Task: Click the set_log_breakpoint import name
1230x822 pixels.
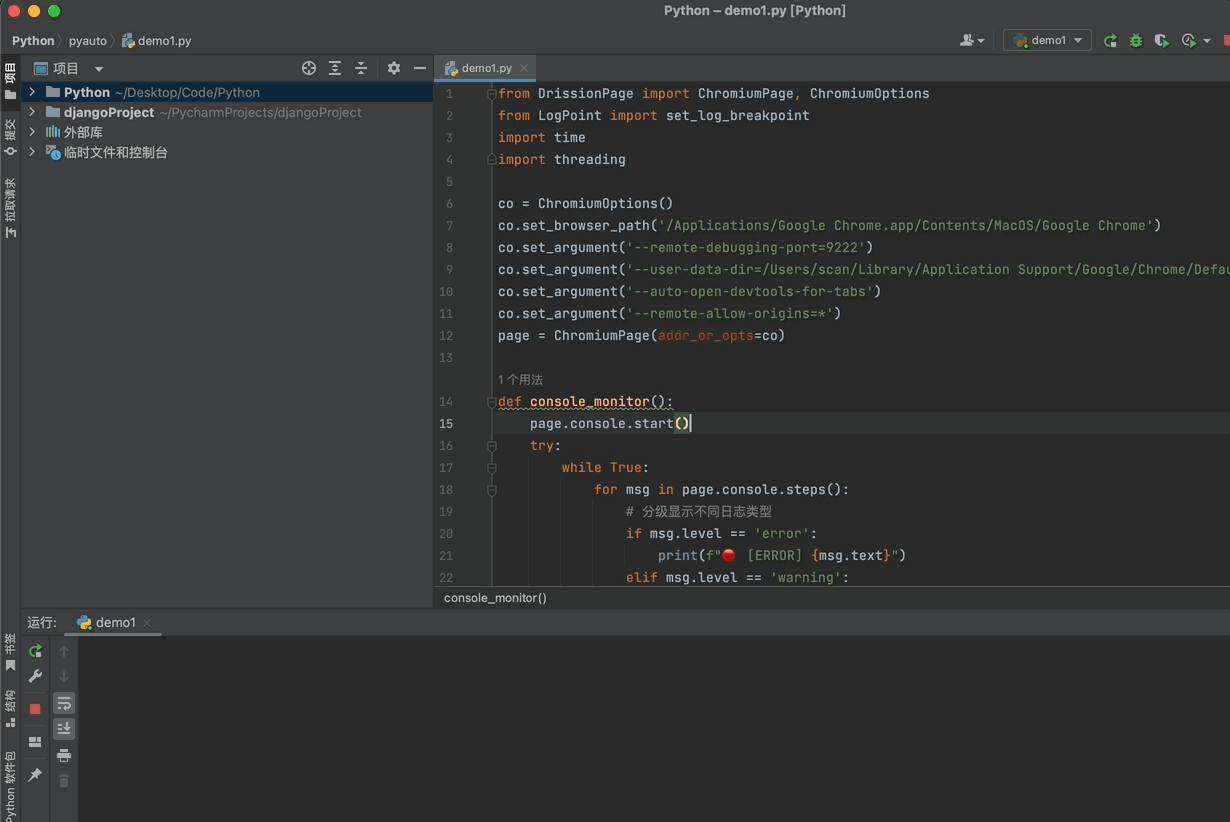Action: point(738,116)
